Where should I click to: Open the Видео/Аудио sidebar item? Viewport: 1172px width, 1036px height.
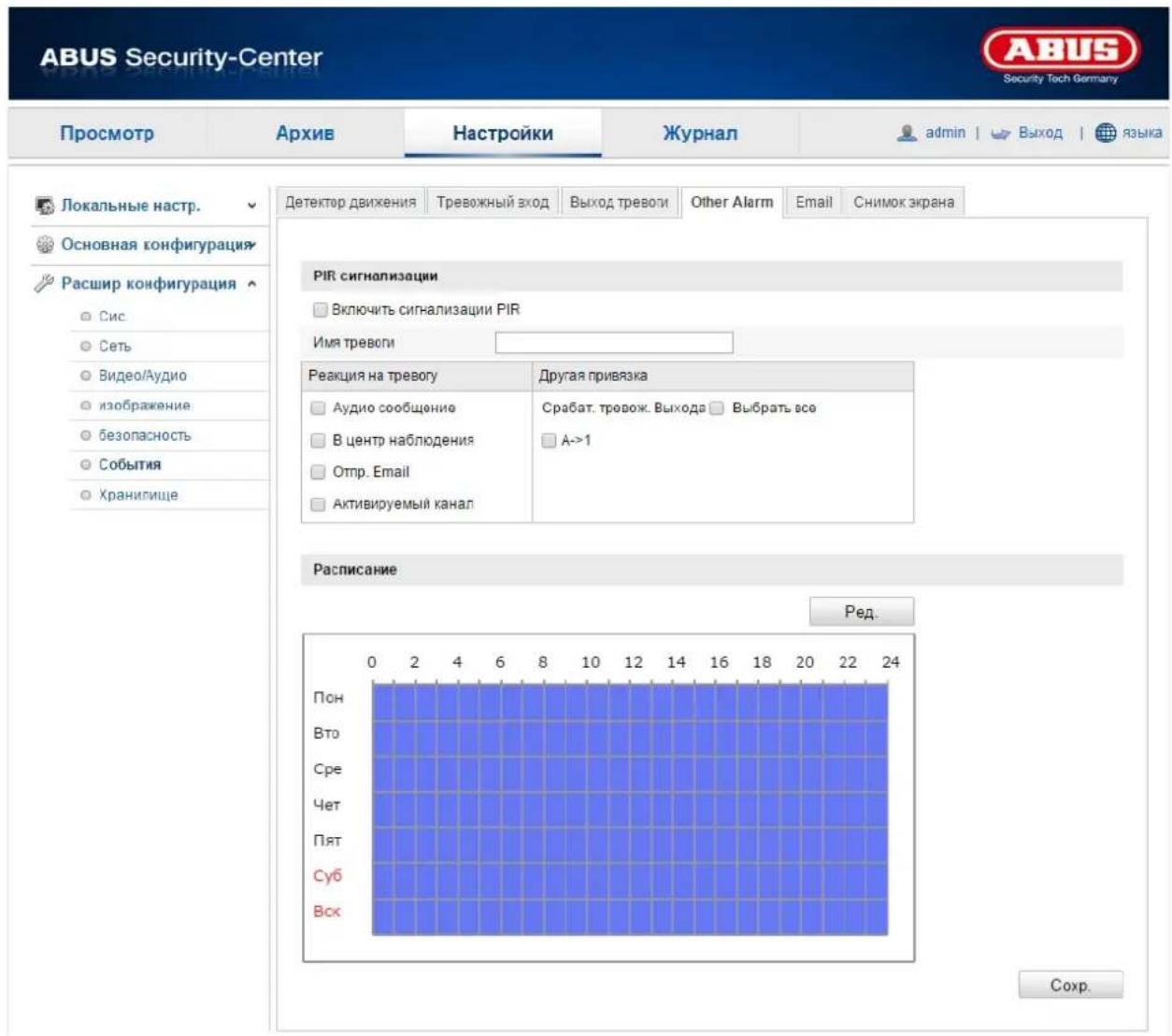coord(143,376)
